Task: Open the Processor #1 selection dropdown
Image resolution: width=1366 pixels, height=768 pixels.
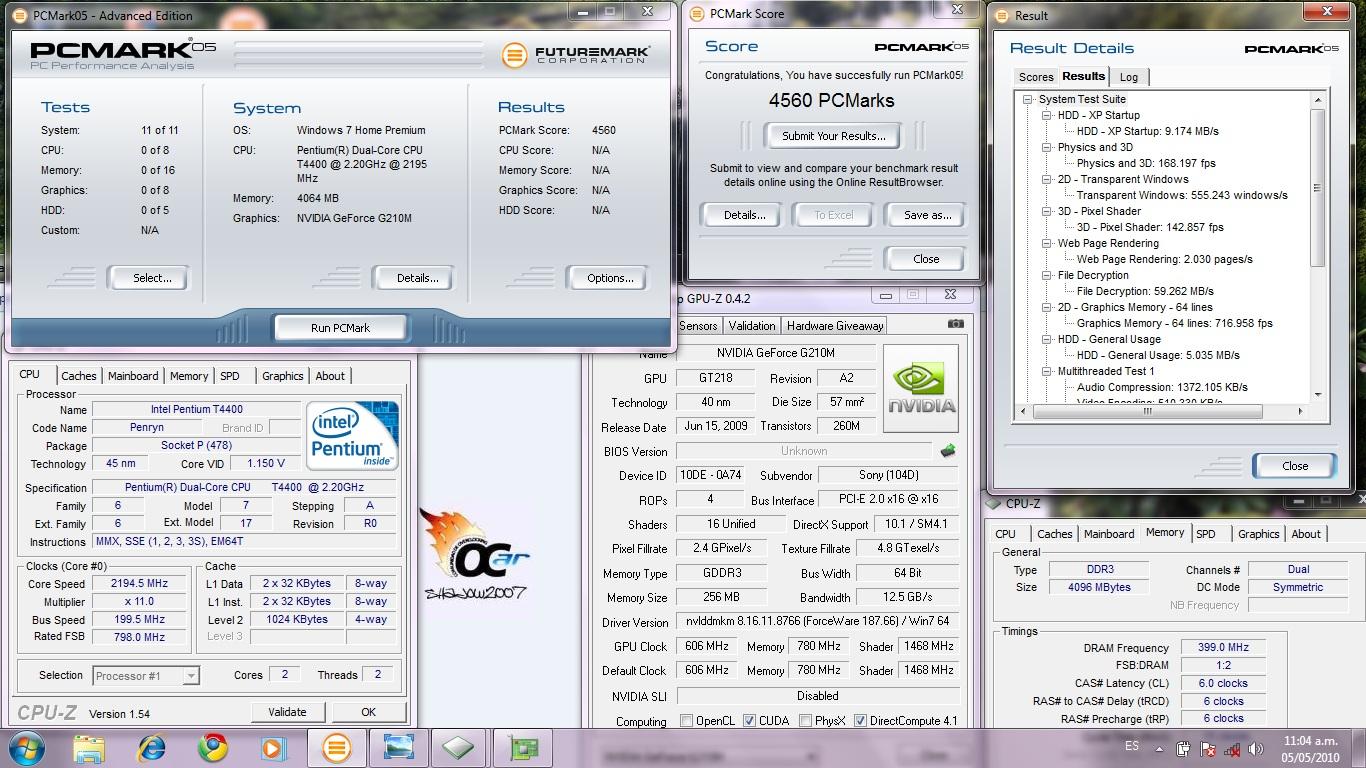Action: coord(146,676)
